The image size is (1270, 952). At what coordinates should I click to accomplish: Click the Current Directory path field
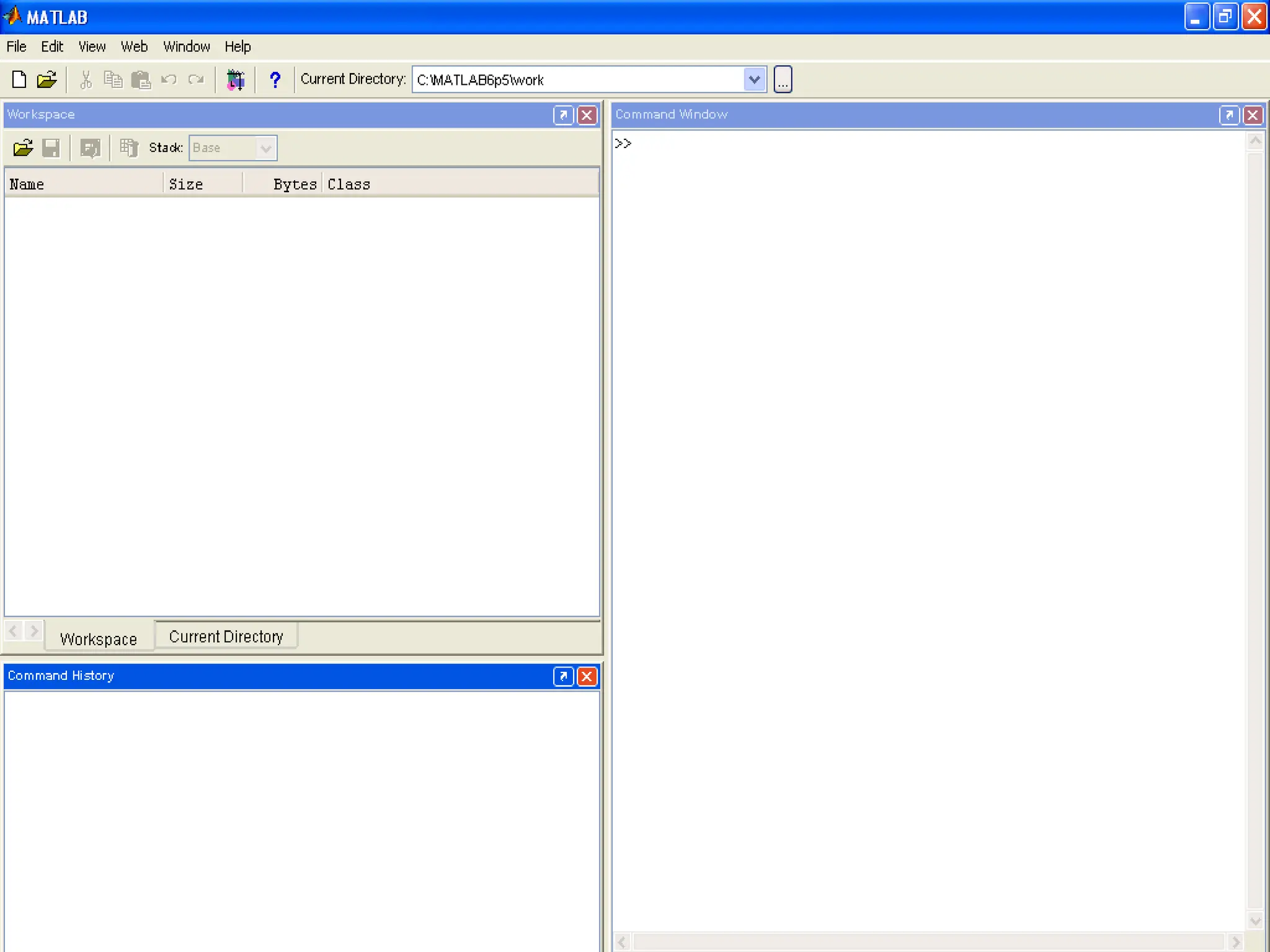click(577, 80)
